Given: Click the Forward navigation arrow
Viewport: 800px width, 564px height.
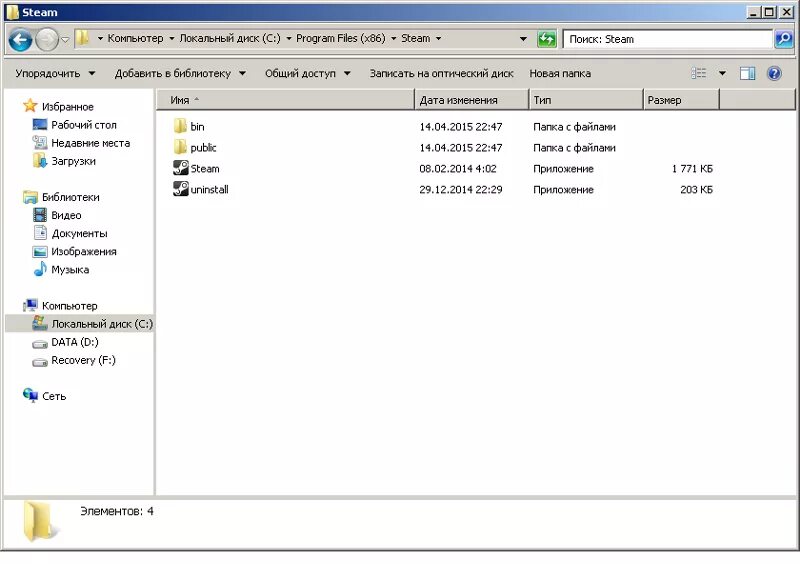Looking at the screenshot, I should [47, 39].
